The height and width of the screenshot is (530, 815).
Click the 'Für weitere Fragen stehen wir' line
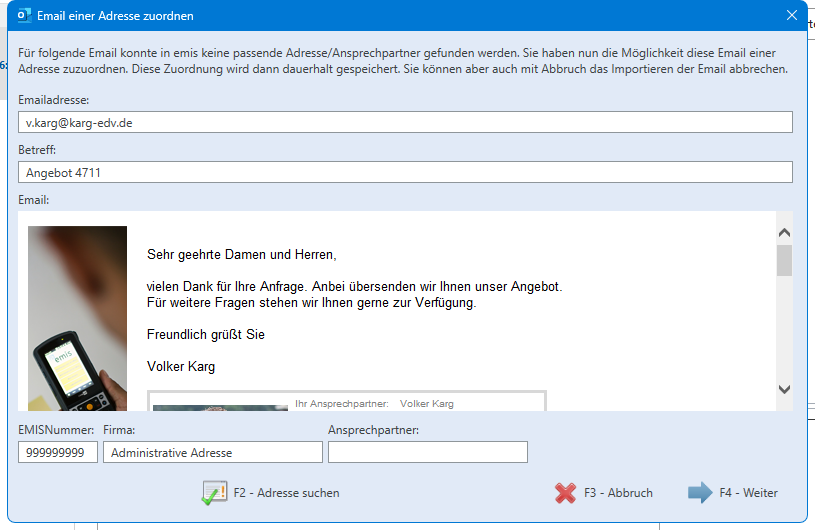tap(311, 302)
